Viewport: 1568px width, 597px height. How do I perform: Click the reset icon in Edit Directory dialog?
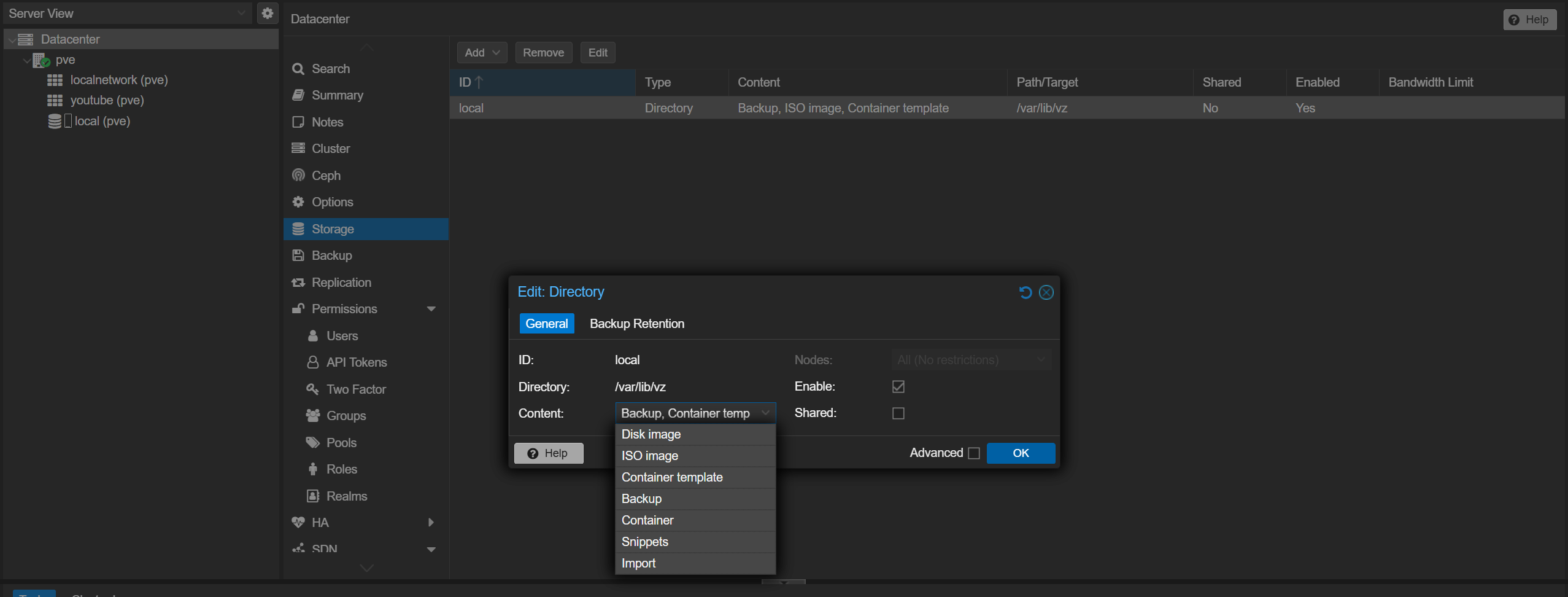coord(1025,292)
